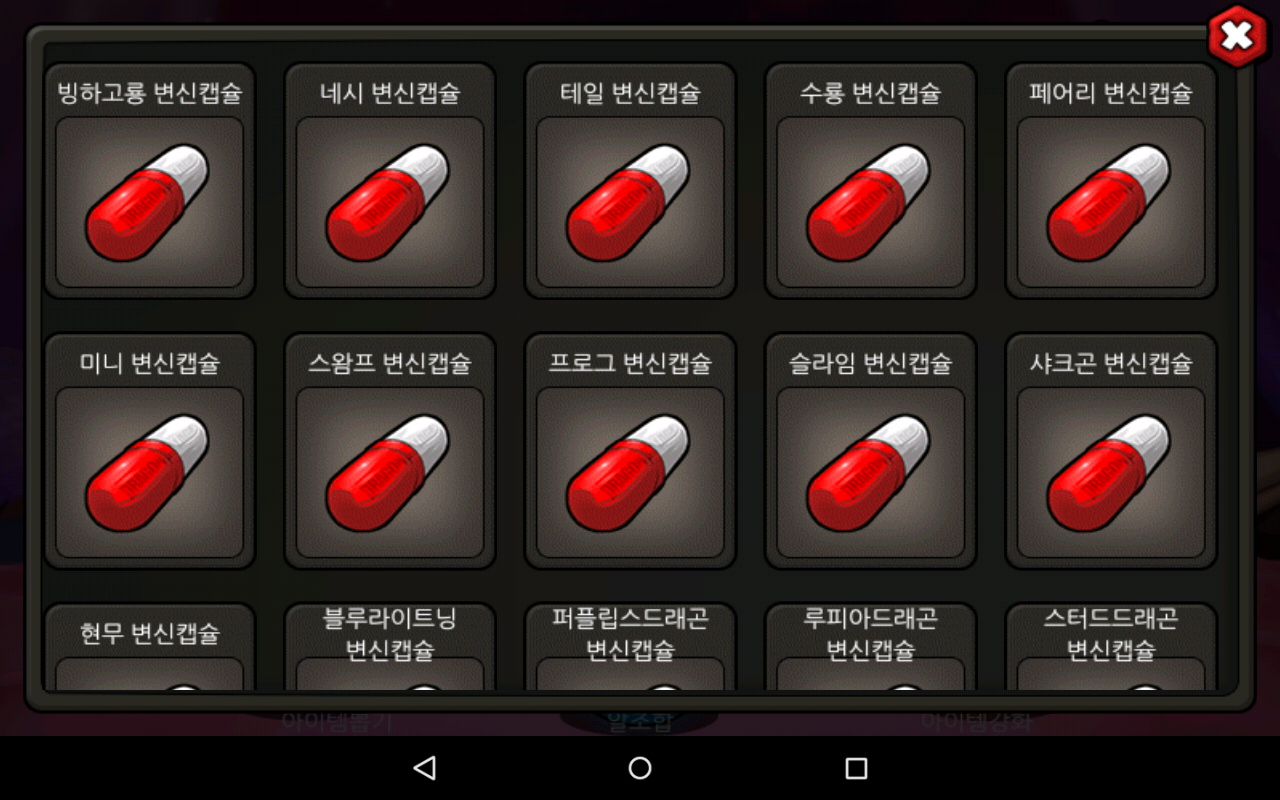Close the capsule list with red X
Image resolution: width=1280 pixels, height=800 pixels.
pyautogui.click(x=1237, y=37)
